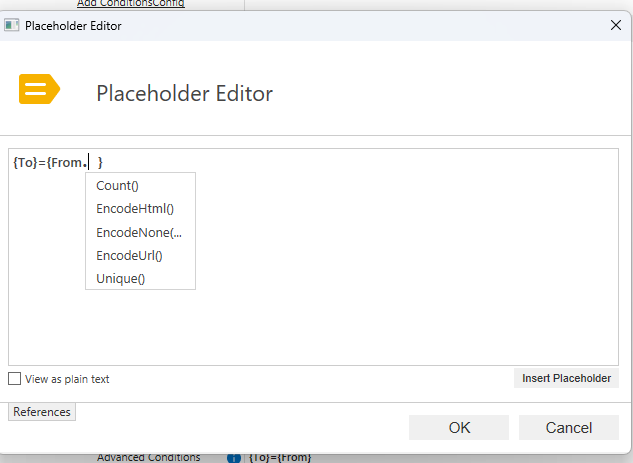Click the yellow placeholder tag icon
The image size is (633, 463).
pos(39,89)
